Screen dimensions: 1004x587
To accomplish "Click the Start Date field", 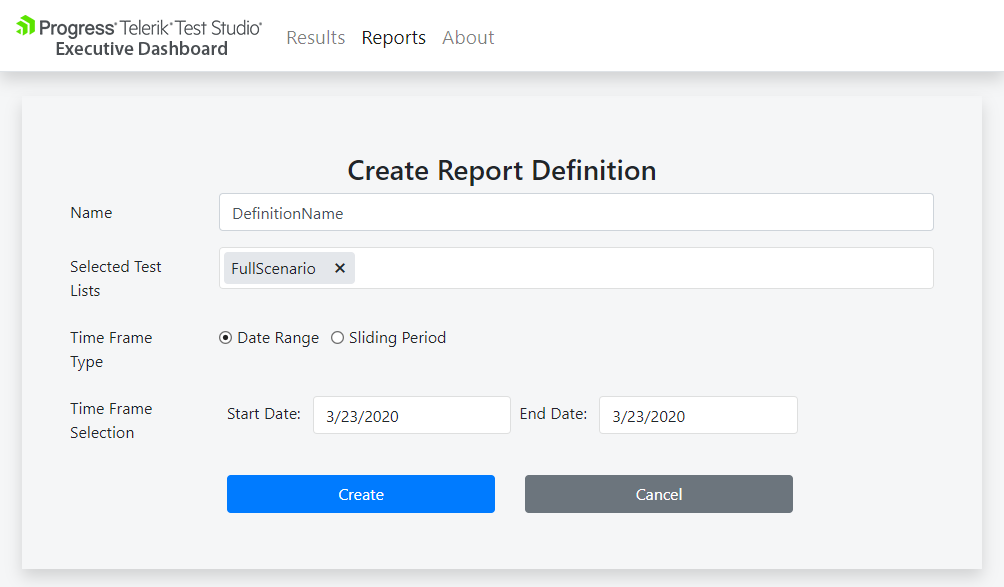I will [412, 415].
